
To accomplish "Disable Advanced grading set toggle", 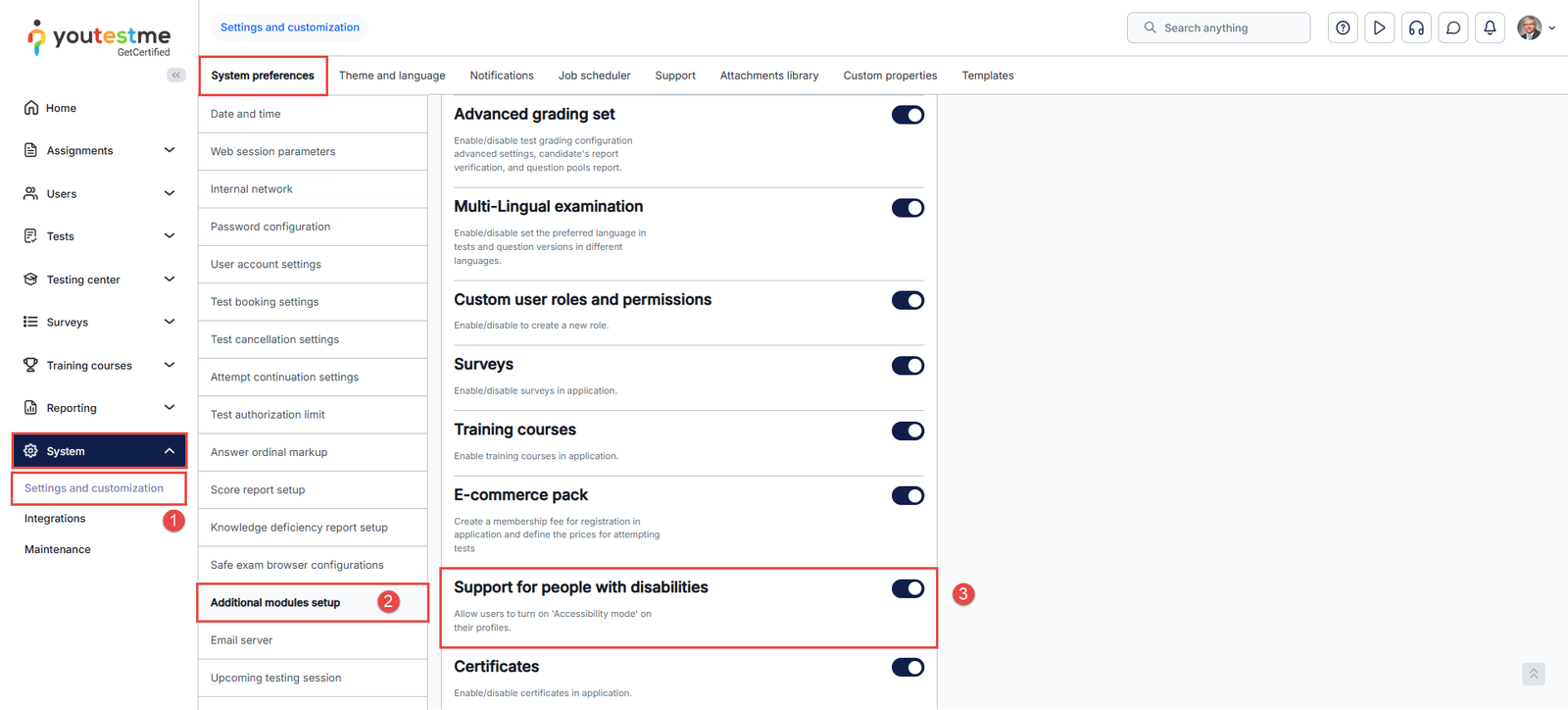I will click(907, 115).
